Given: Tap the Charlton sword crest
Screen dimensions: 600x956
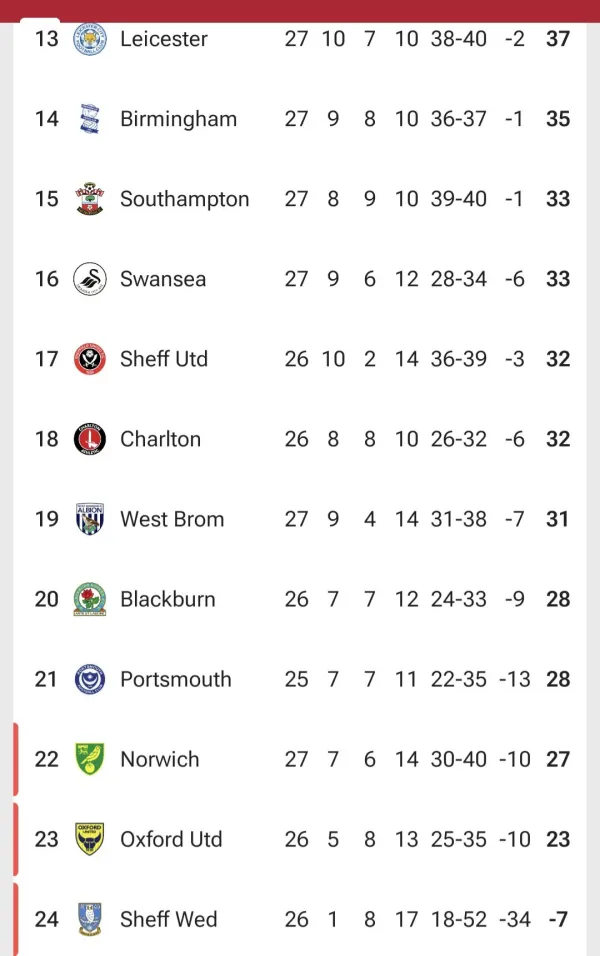Looking at the screenshot, I should (90, 439).
